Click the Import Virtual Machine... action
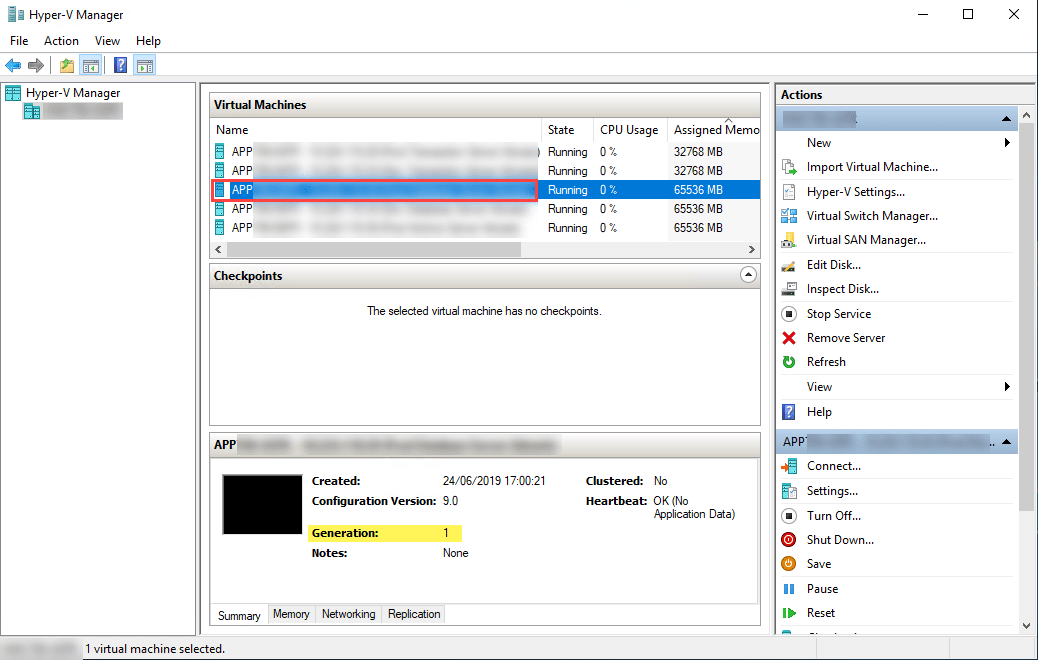This screenshot has height=660, width=1038. [872, 167]
